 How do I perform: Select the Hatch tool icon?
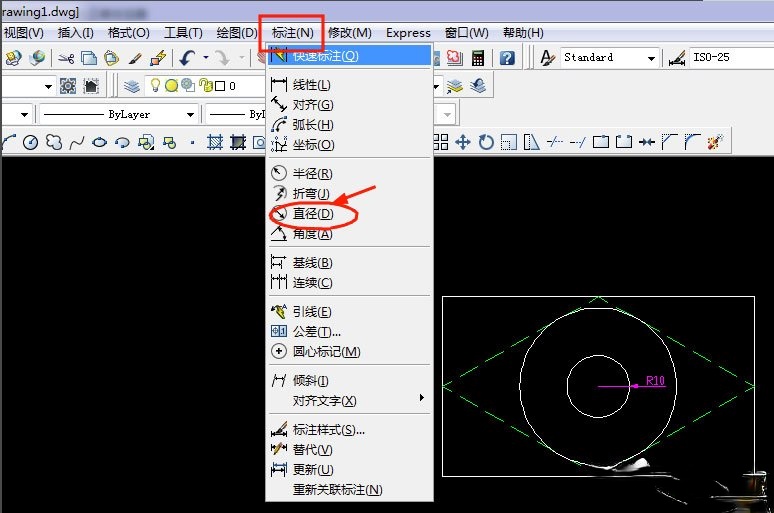(215, 143)
